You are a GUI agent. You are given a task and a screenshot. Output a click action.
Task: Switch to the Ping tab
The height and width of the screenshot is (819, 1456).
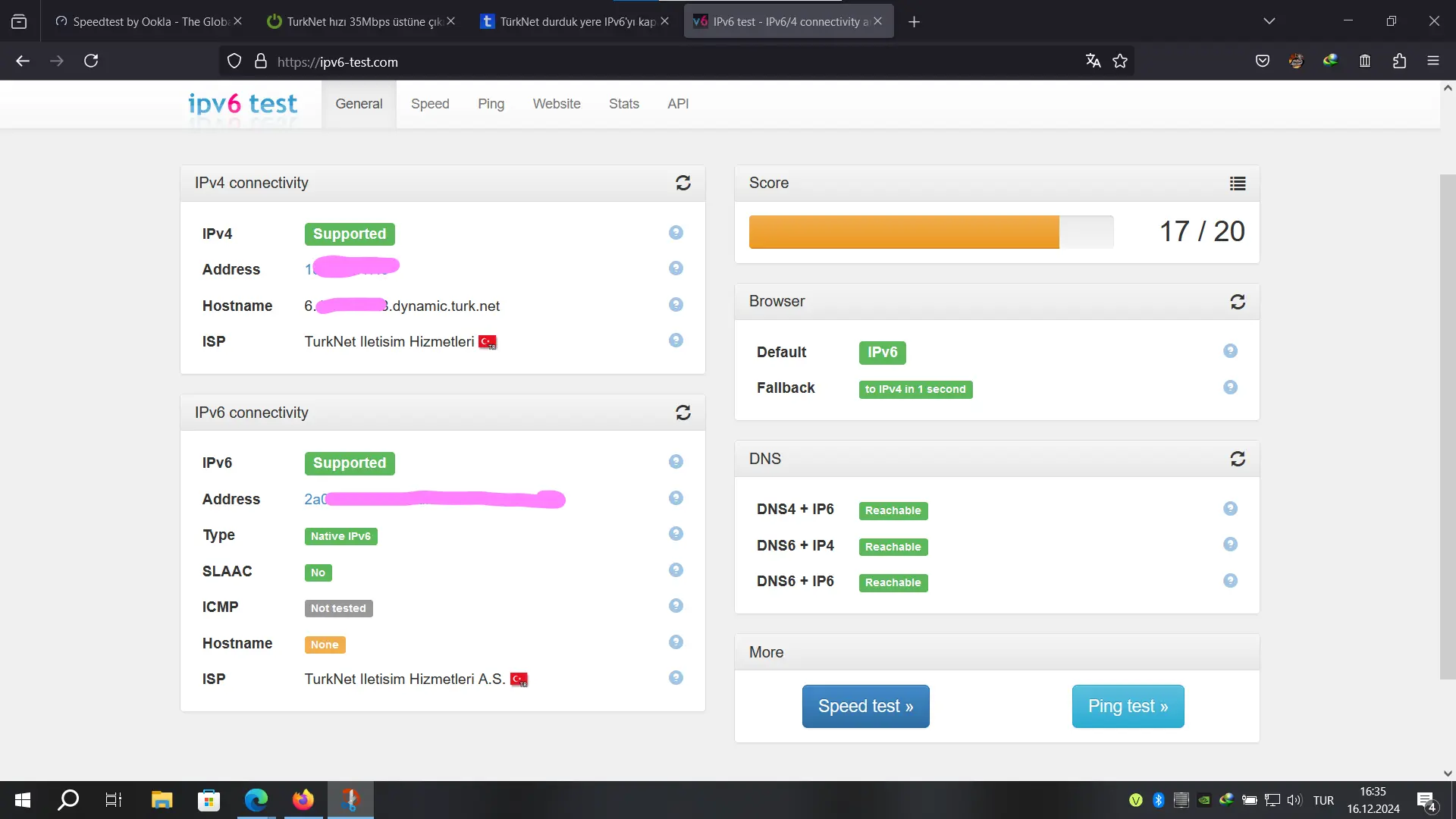491,104
